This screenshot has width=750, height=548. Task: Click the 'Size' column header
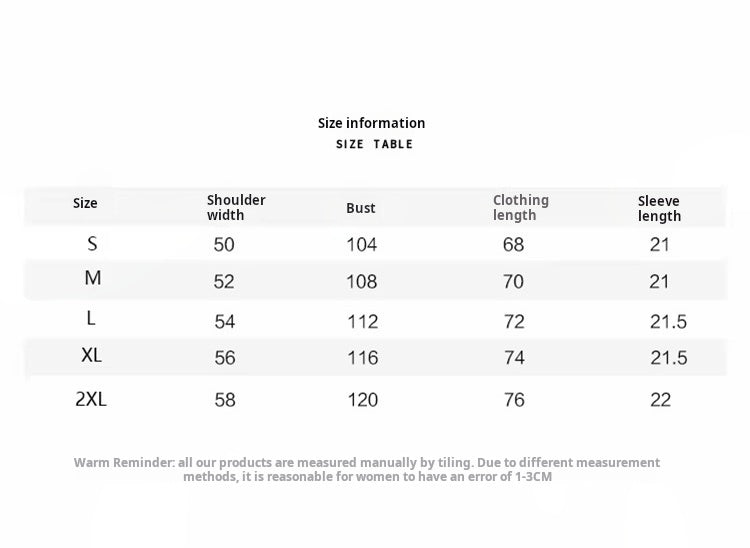coord(85,204)
